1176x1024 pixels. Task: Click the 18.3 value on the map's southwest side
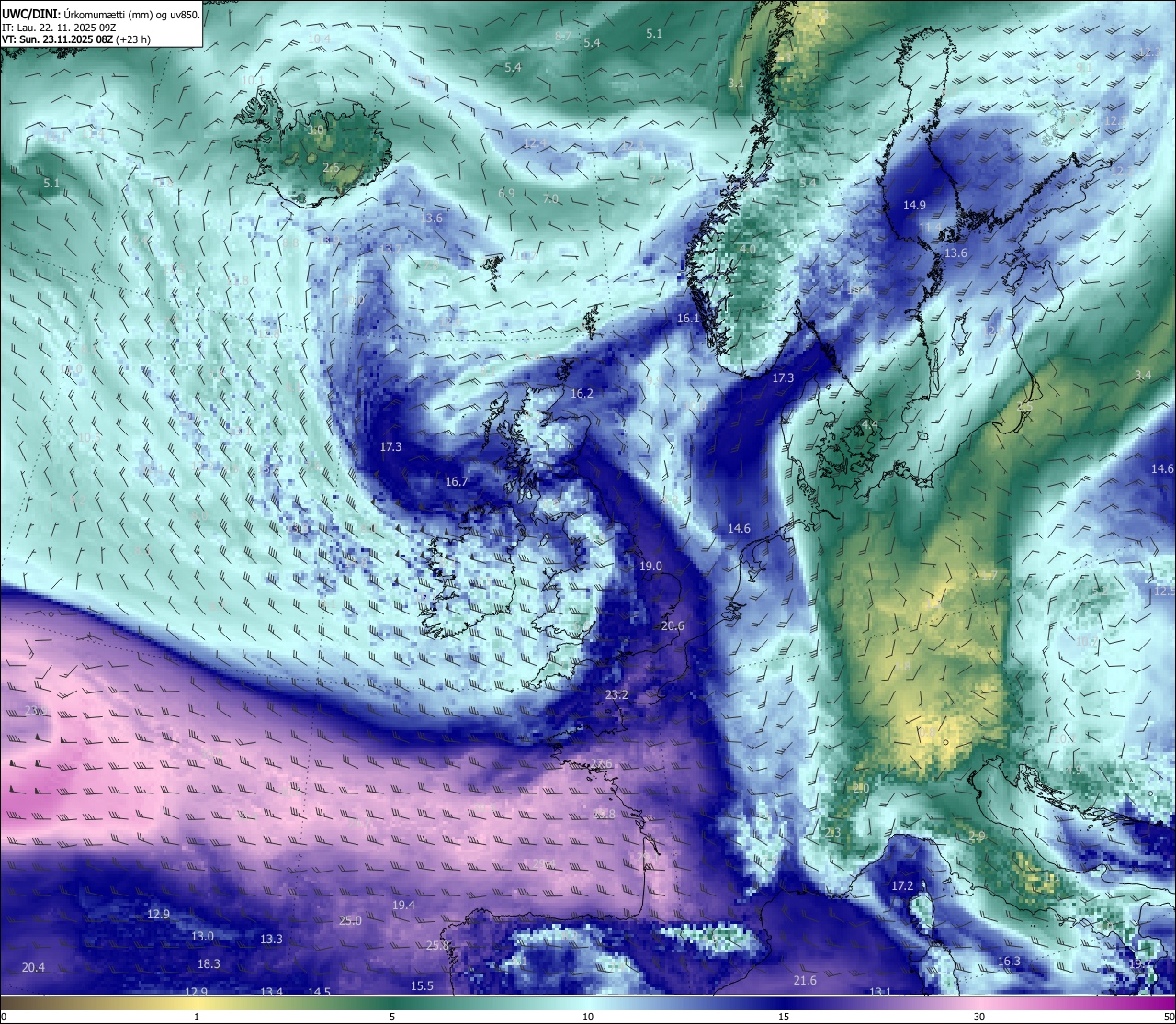209,964
